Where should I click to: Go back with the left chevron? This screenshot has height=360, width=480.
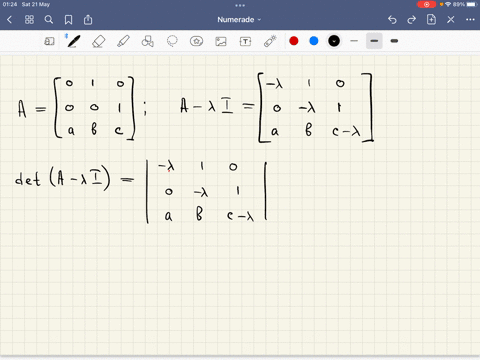click(x=9, y=20)
